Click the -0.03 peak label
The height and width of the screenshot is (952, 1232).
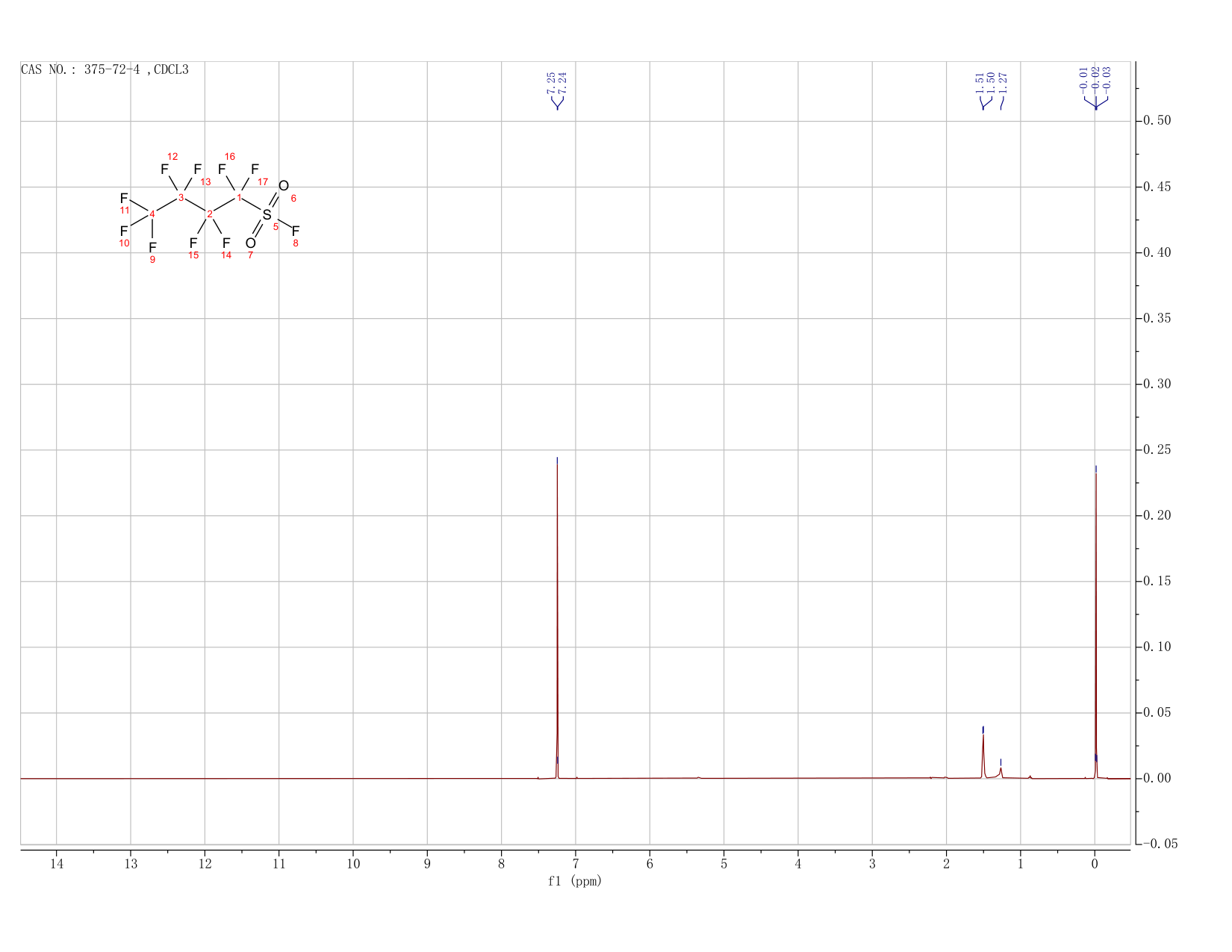coord(1107,80)
